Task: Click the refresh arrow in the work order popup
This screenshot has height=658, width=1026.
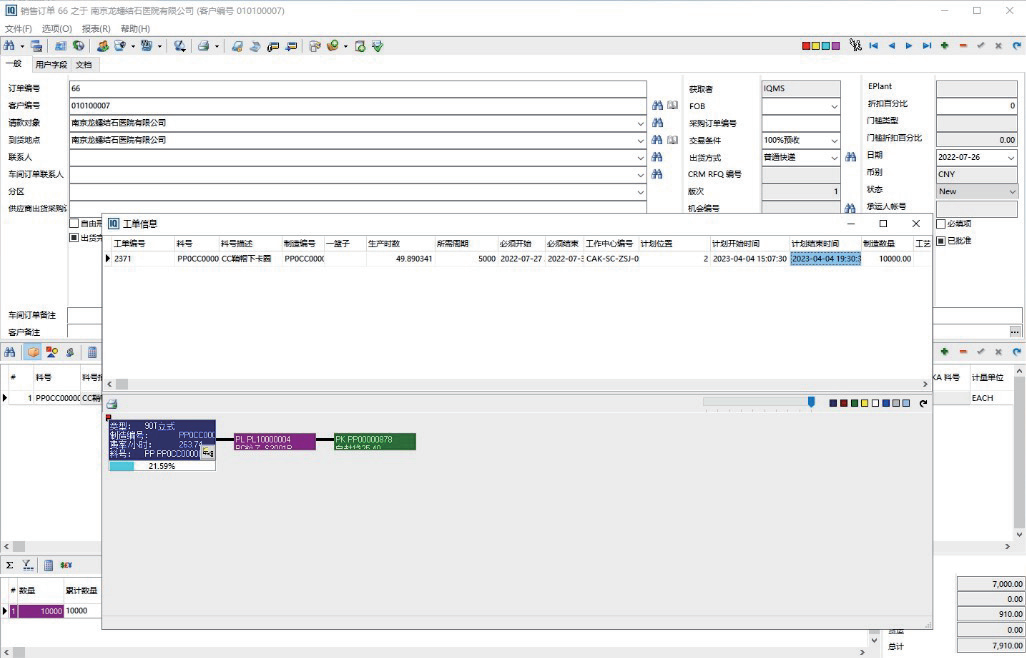Action: tap(923, 403)
